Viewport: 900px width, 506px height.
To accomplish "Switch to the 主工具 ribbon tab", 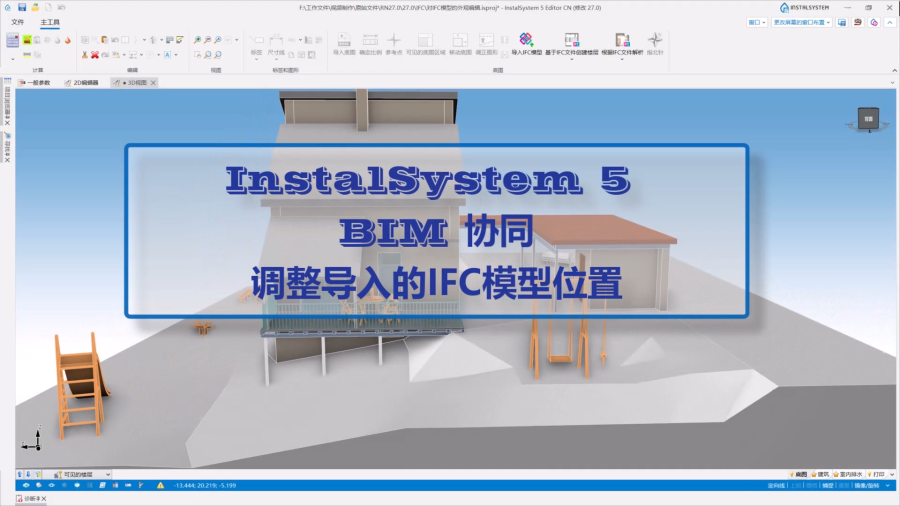I will pyautogui.click(x=50, y=22).
